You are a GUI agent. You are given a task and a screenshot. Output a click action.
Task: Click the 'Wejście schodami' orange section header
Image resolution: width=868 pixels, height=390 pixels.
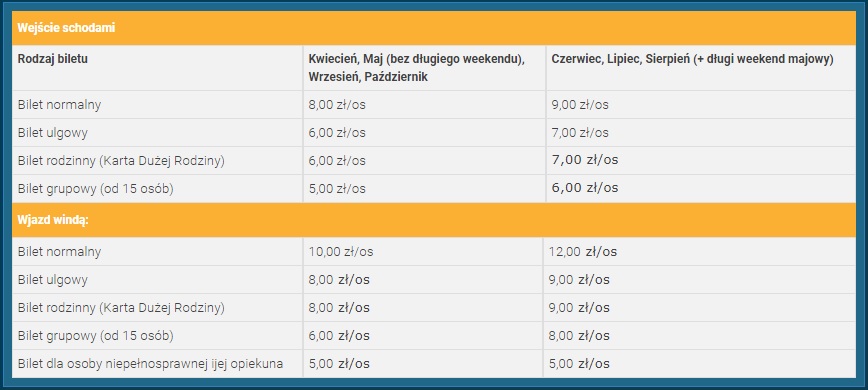(433, 28)
